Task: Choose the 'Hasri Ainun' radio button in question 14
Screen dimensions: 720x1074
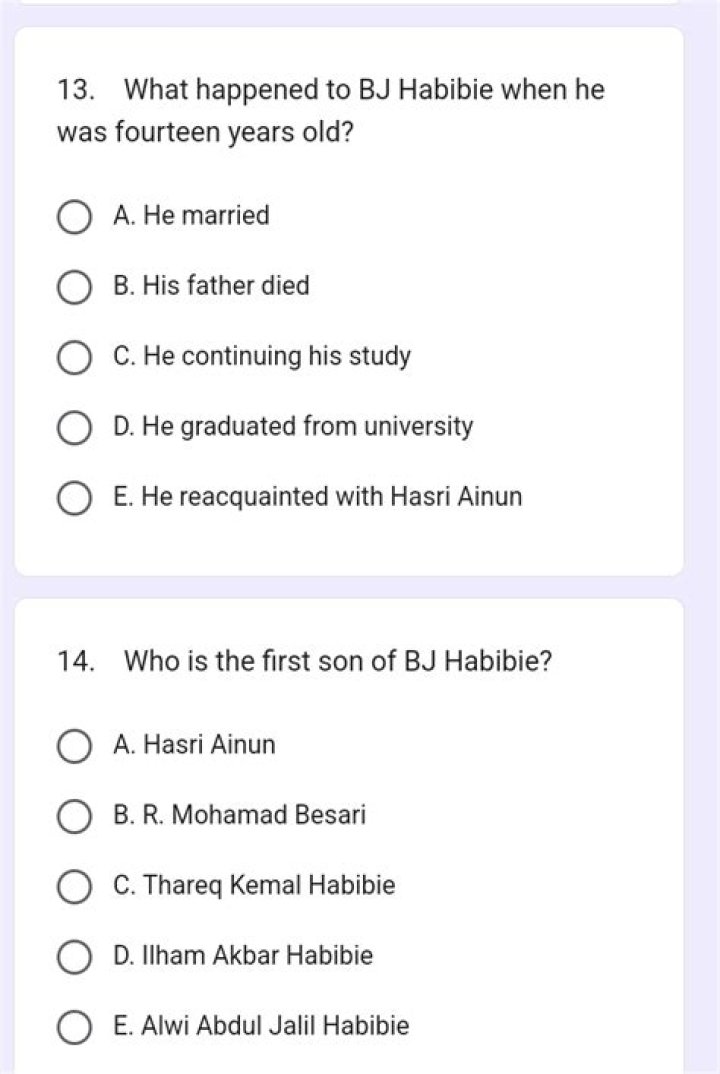Action: (x=74, y=746)
